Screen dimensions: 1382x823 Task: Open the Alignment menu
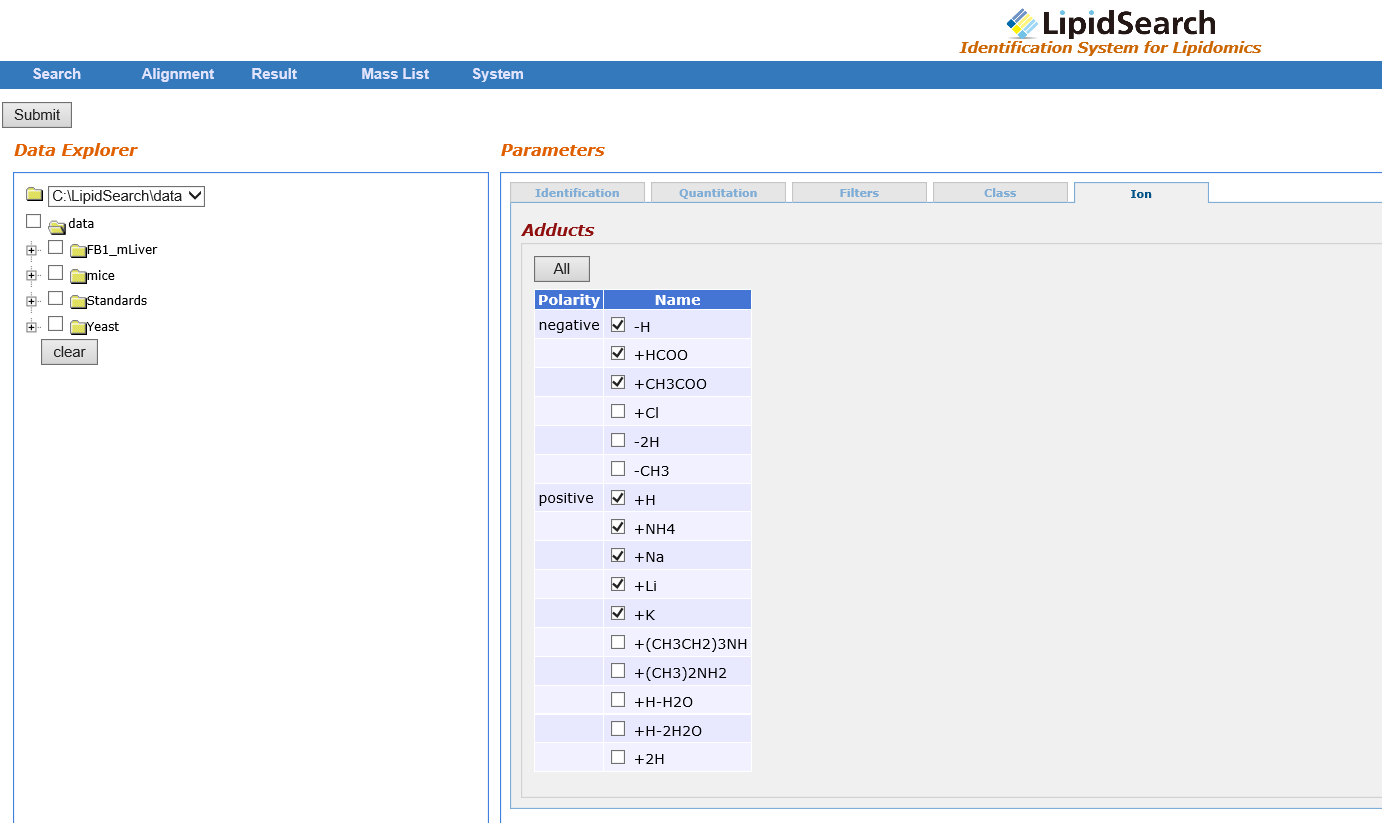178,74
